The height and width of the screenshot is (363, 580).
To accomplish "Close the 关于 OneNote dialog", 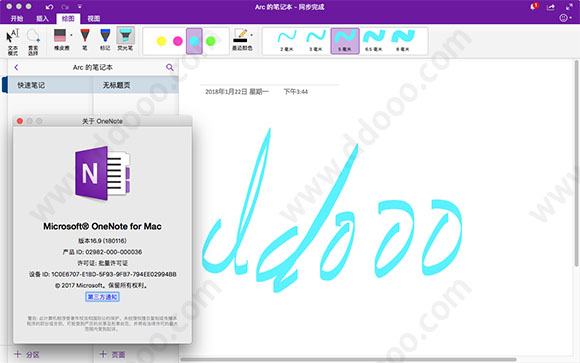I will [x=20, y=121].
